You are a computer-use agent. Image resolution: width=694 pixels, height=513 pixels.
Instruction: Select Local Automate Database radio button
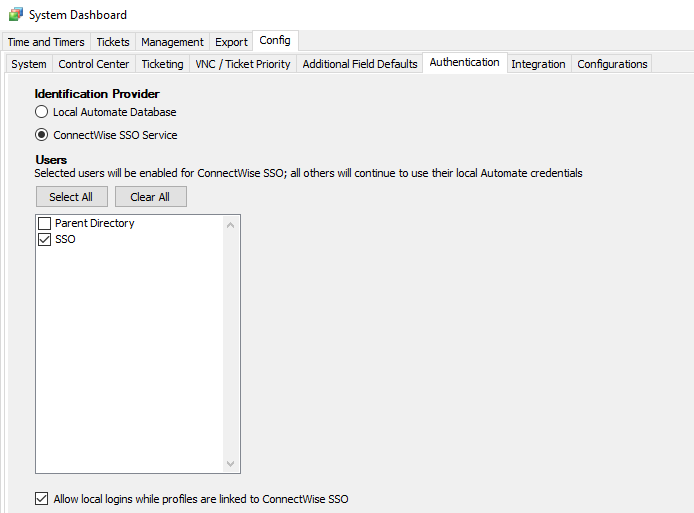[x=42, y=112]
